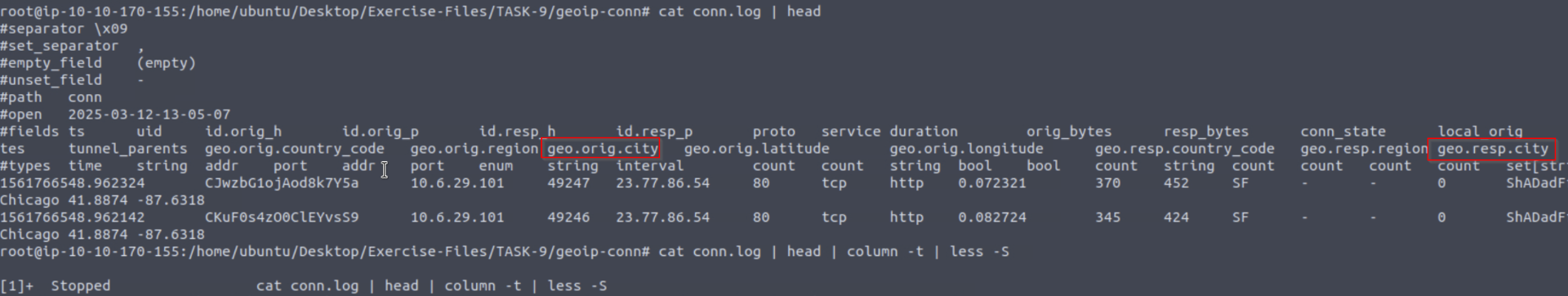1568x296 pixels.
Task: Click the orig_bytes column header
Action: pos(1069,132)
